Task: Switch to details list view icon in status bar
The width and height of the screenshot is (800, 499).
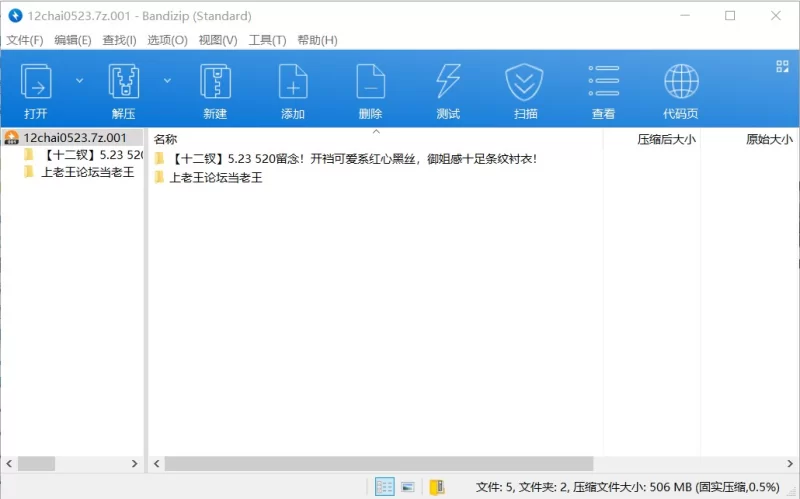Action: (384, 487)
